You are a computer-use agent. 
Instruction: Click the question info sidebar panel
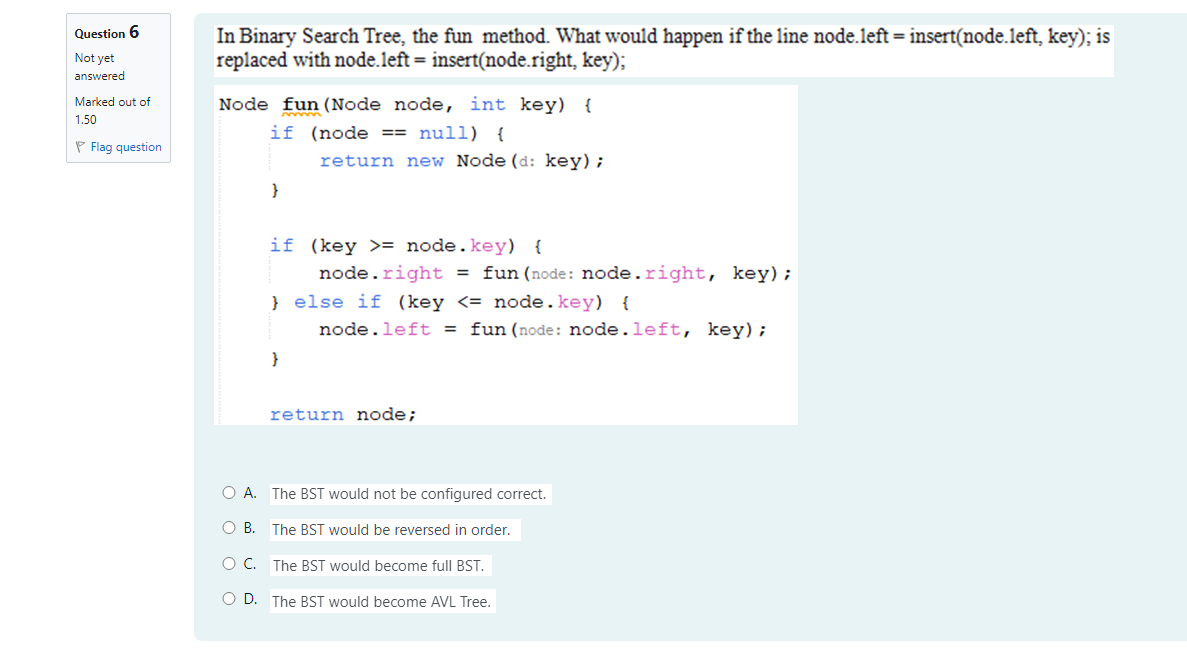click(x=117, y=88)
